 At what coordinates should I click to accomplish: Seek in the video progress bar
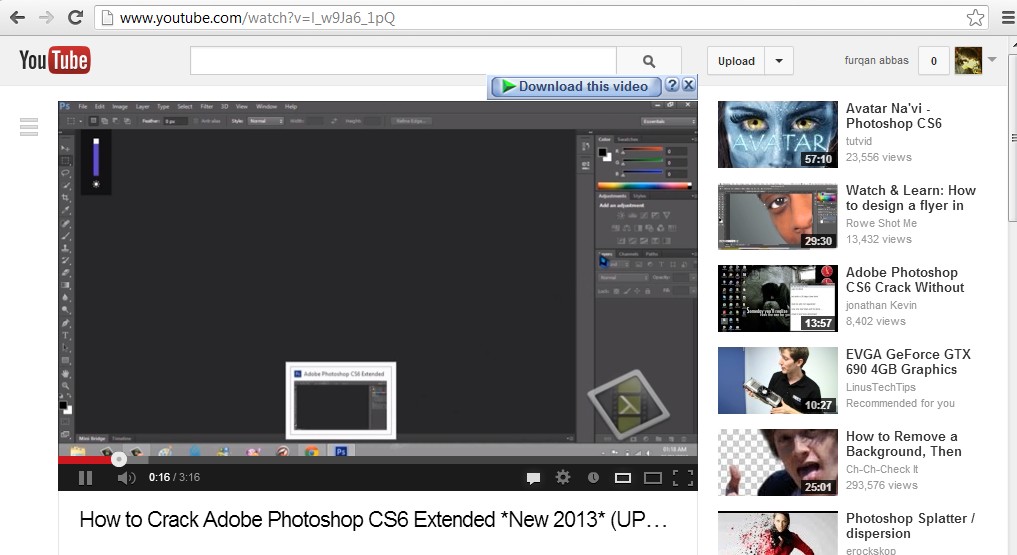[x=377, y=460]
